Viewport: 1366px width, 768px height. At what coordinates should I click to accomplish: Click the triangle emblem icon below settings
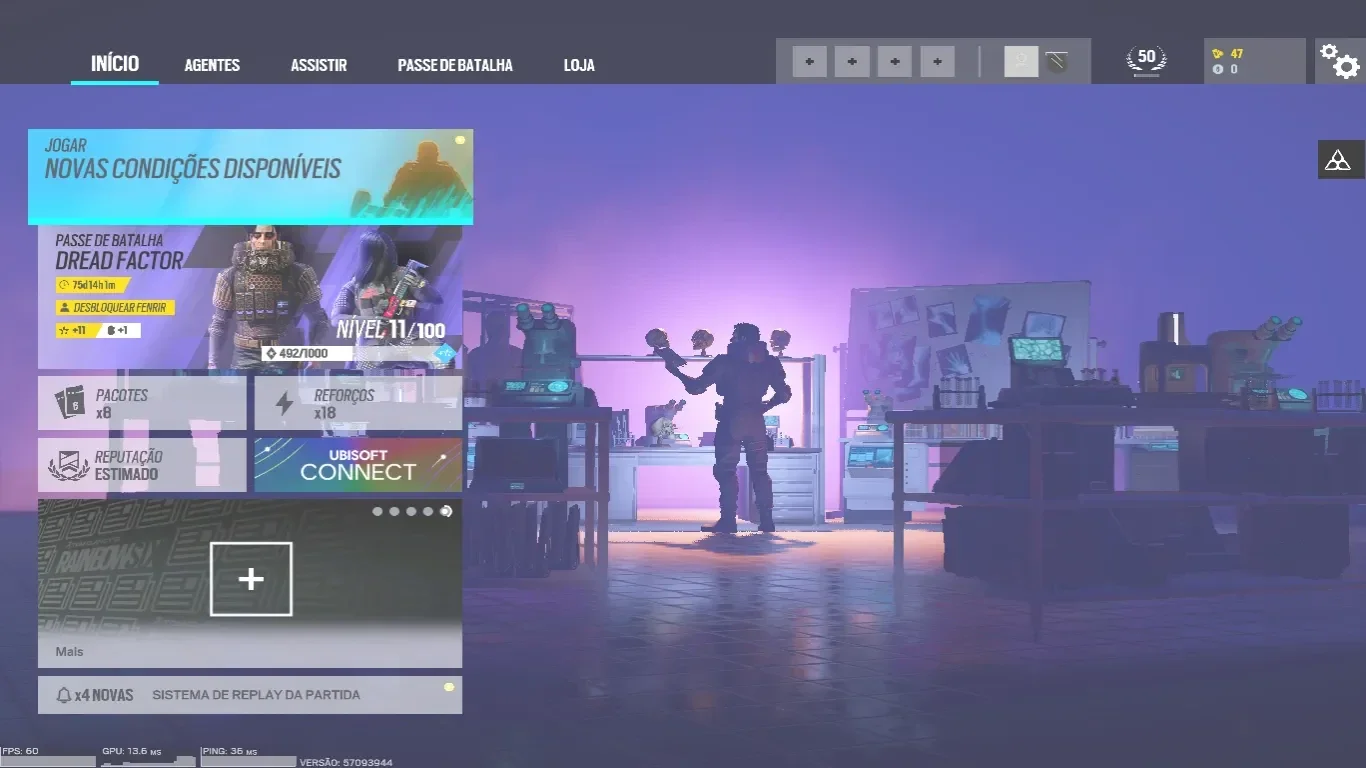point(1340,160)
